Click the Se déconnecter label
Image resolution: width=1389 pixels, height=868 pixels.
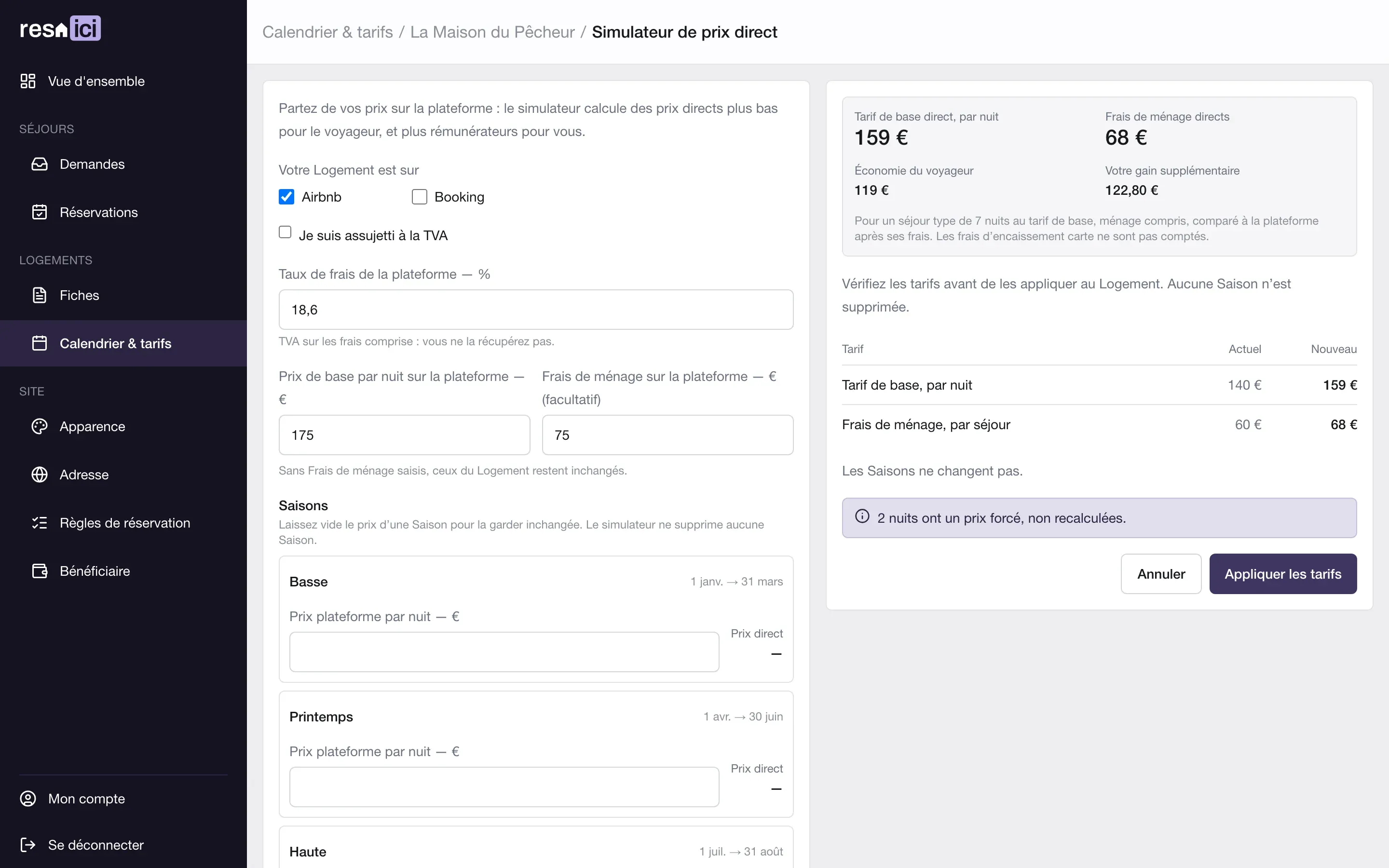[x=96, y=845]
